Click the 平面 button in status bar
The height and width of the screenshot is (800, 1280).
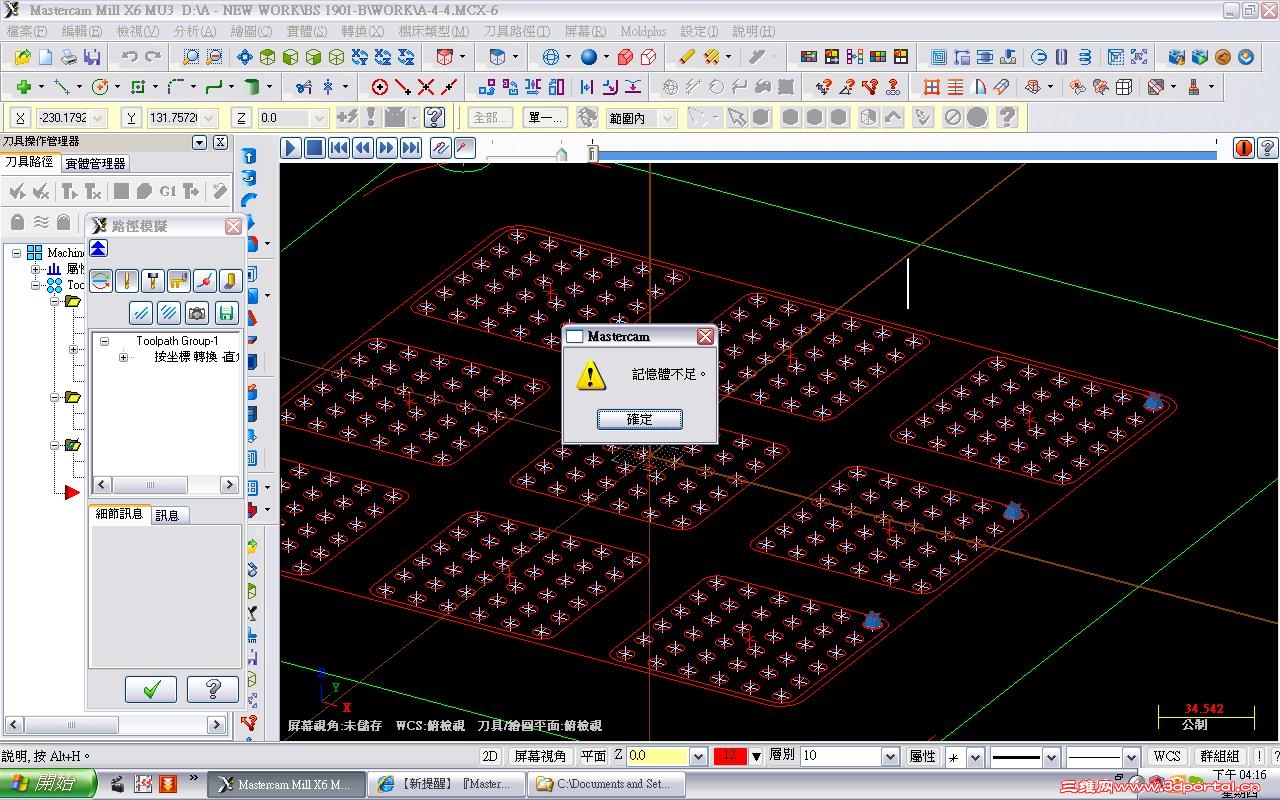coord(594,756)
